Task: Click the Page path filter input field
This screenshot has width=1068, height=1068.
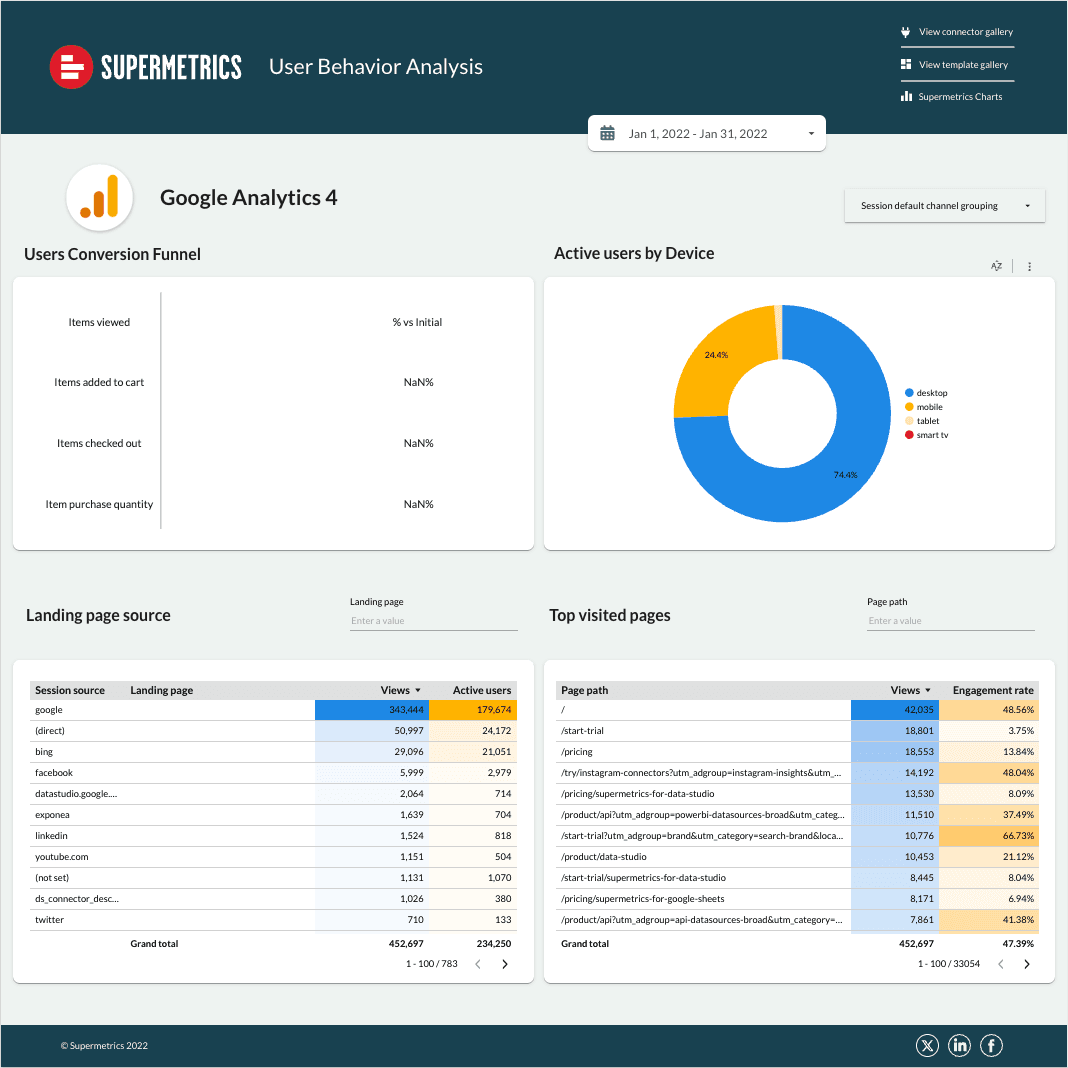Action: point(950,621)
